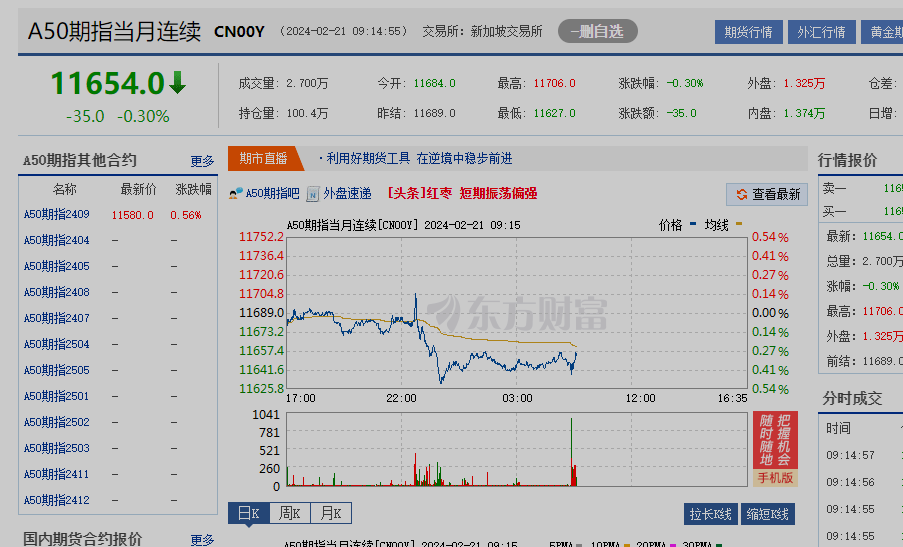Screen dimensions: 903x547
Task: Click the 名称 column header
Action: point(64,189)
